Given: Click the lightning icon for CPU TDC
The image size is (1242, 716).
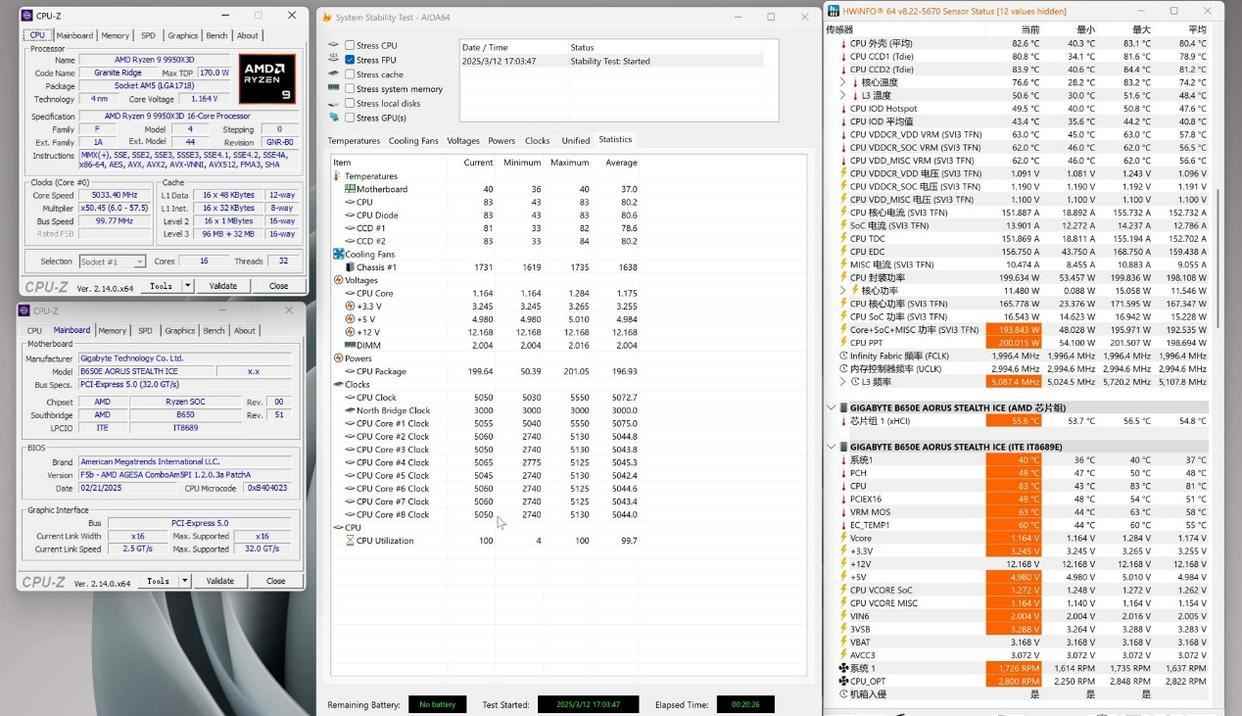Looking at the screenshot, I should click(844, 238).
